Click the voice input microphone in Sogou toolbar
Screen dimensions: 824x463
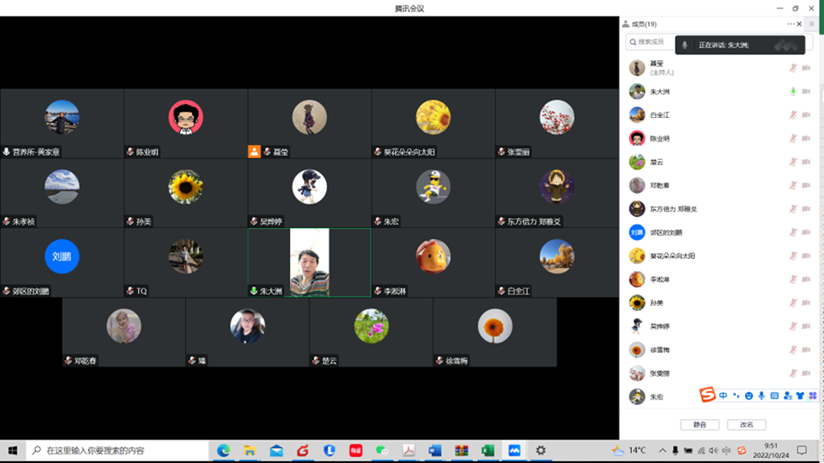[x=762, y=396]
